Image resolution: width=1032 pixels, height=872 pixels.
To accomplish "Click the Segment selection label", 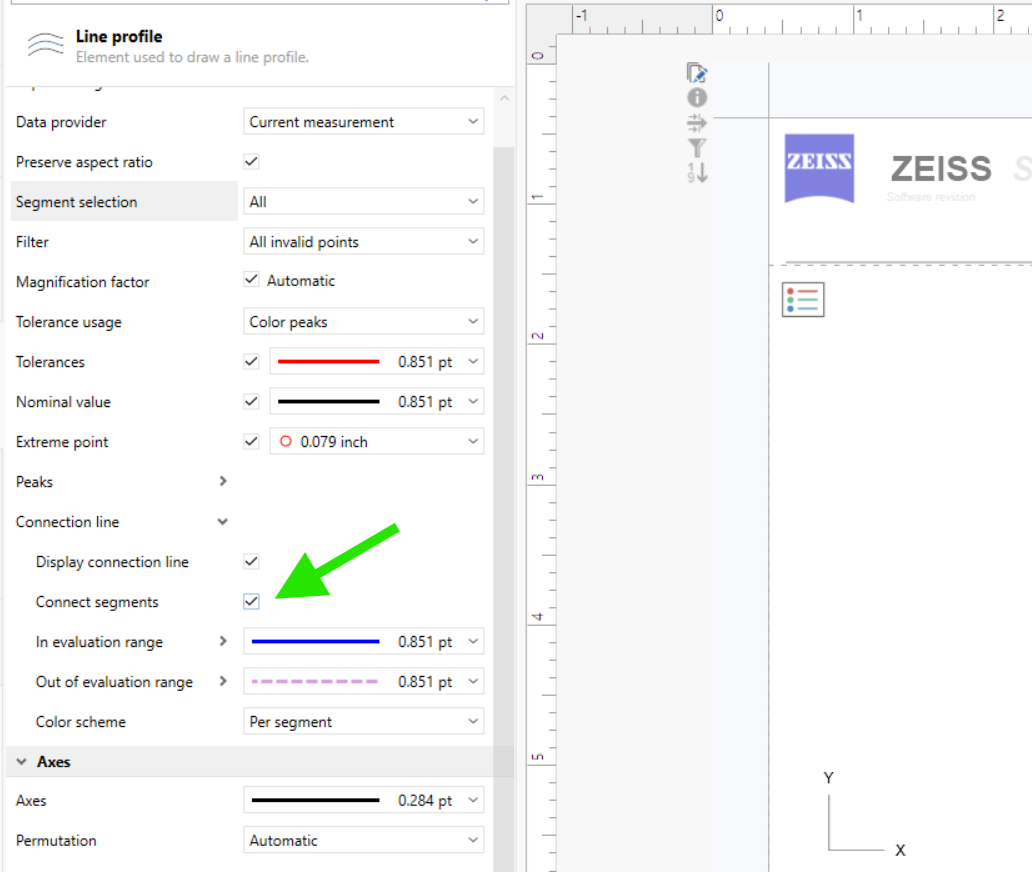I will pos(76,202).
